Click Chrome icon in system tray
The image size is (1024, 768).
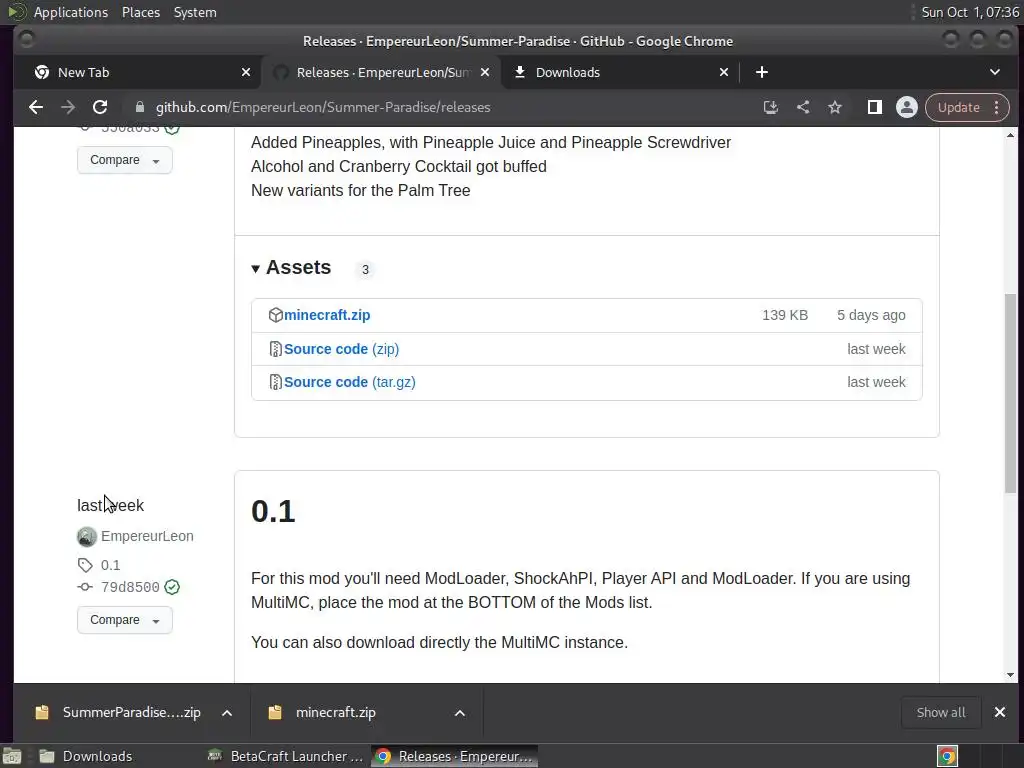point(947,756)
